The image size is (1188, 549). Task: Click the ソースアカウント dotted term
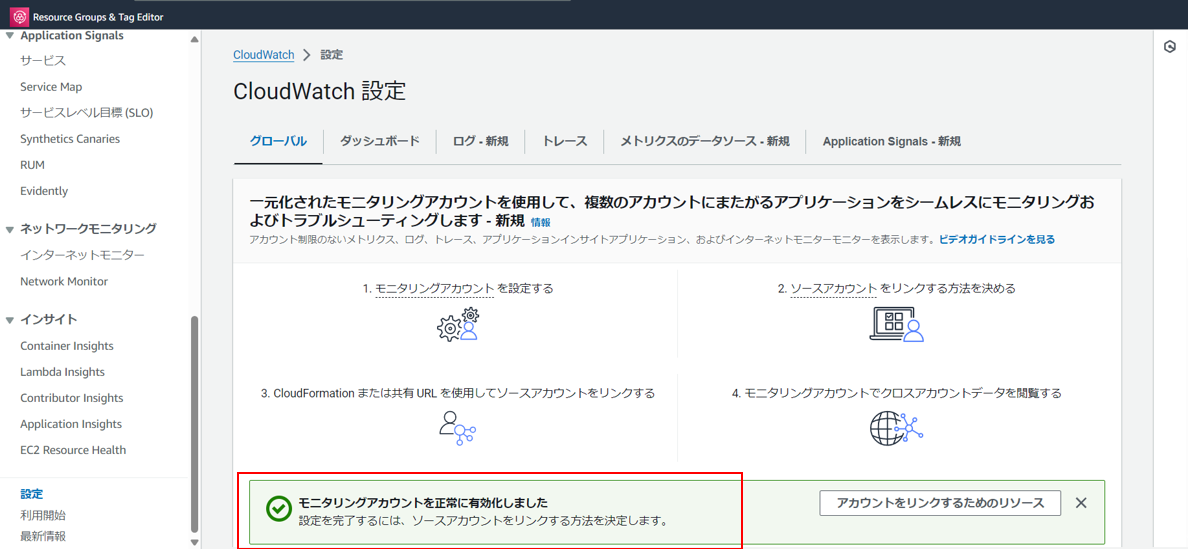(x=834, y=289)
